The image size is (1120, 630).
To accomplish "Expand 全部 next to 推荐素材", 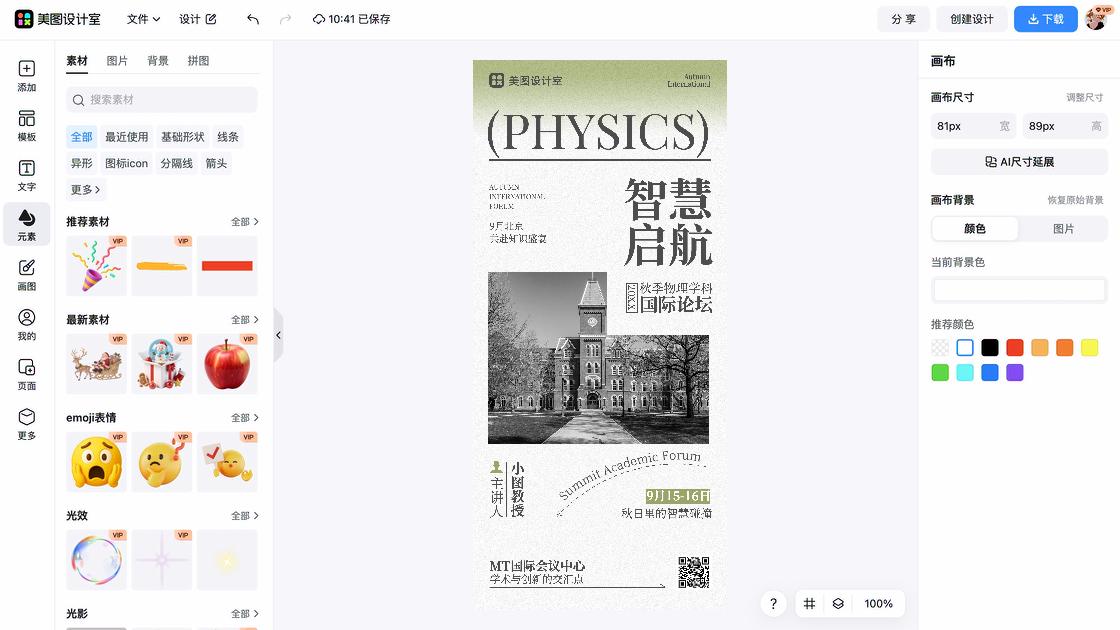I will tap(243, 221).
